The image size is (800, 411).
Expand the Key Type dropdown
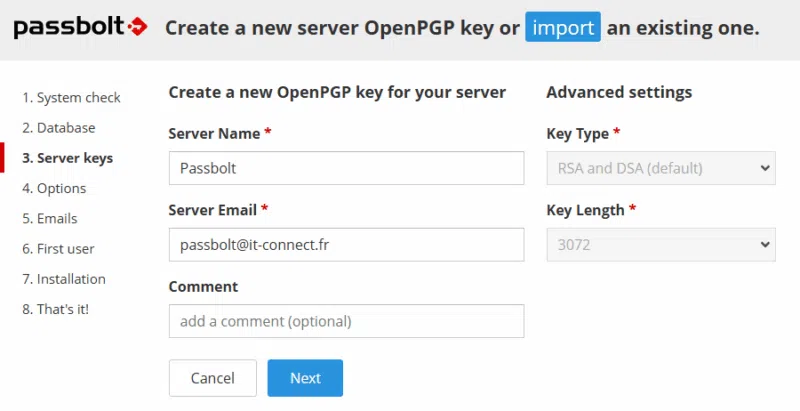point(660,168)
